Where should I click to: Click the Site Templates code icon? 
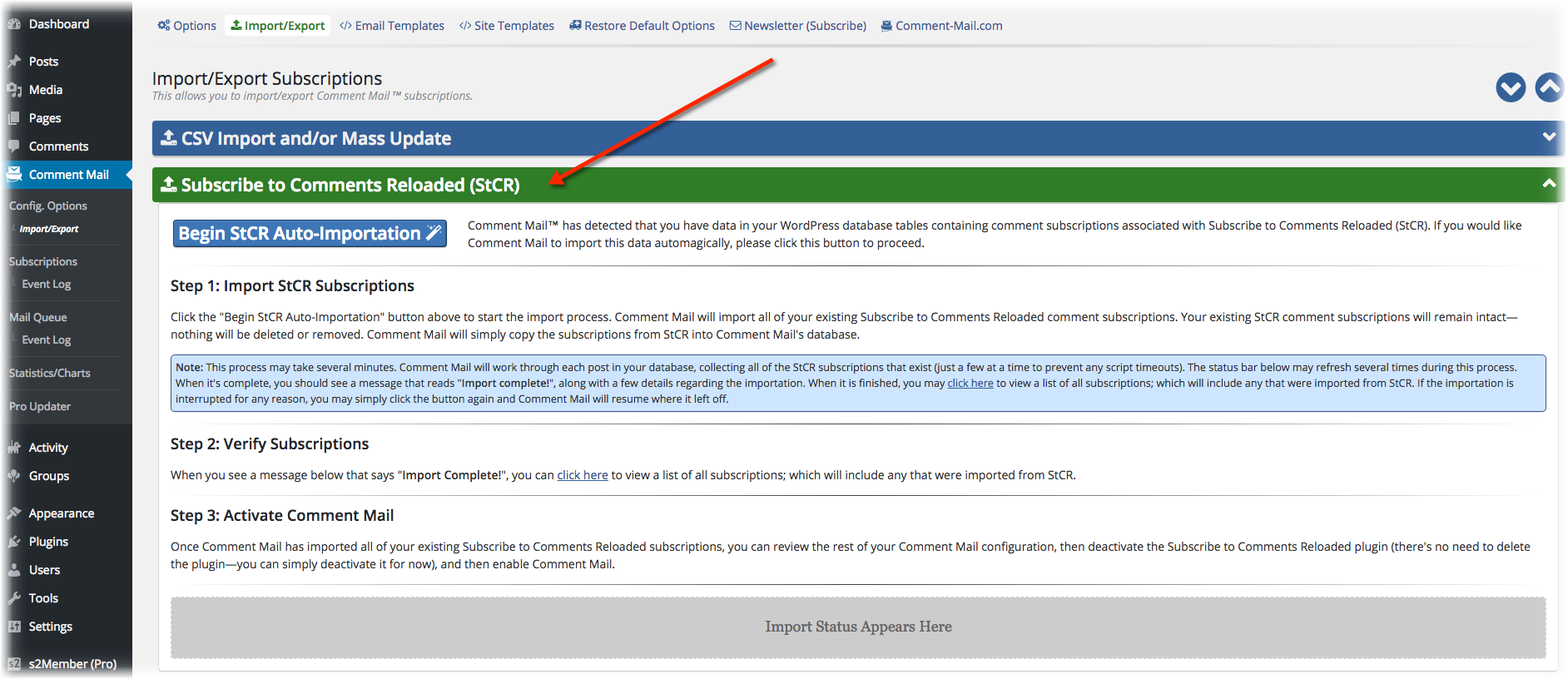(465, 26)
